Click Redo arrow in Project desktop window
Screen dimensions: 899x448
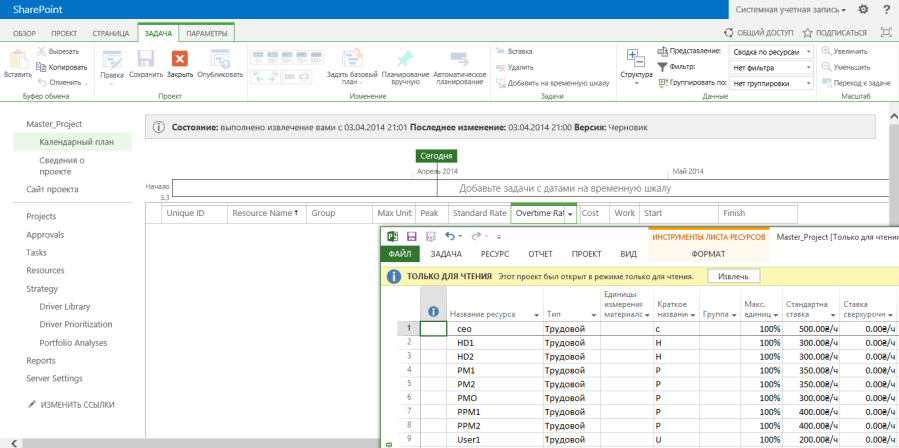click(476, 236)
